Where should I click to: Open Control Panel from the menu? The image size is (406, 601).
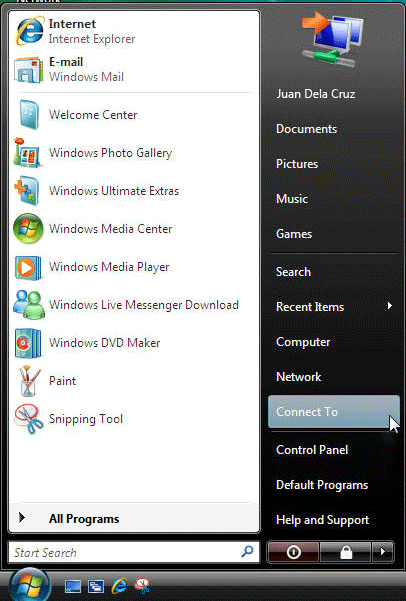click(x=334, y=450)
